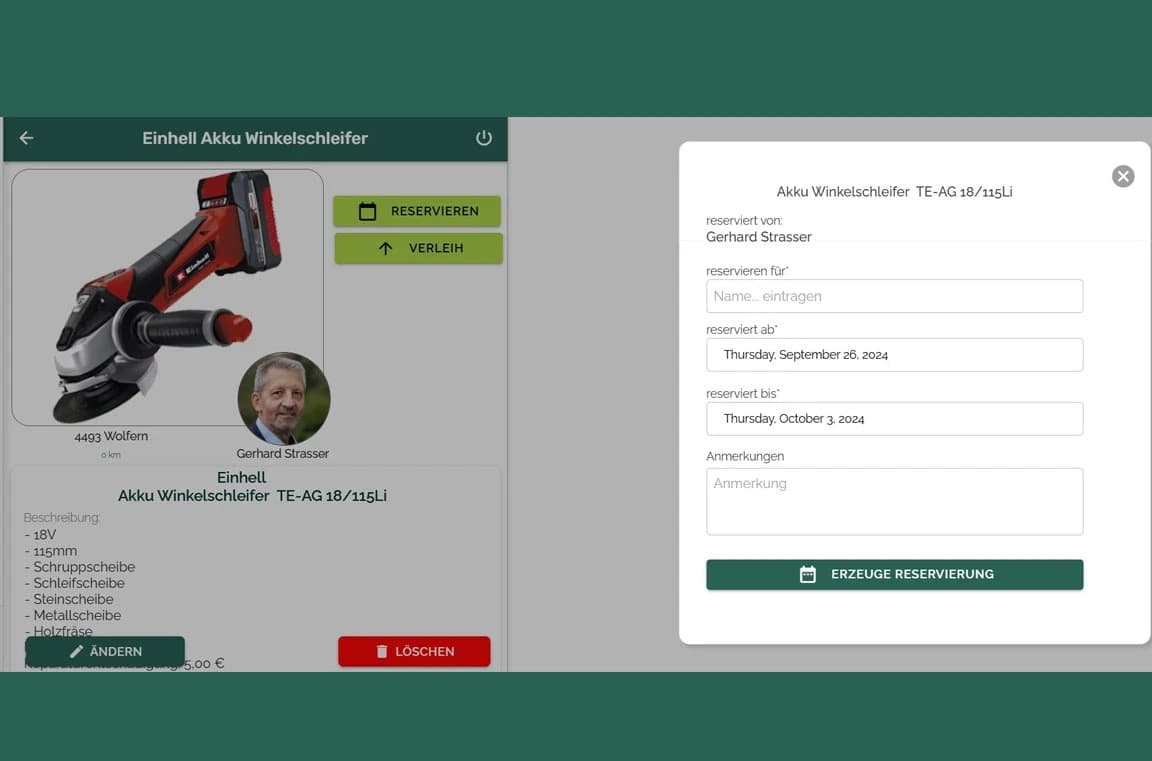Image resolution: width=1152 pixels, height=761 pixels.
Task: Click the power logout icon
Action: pos(483,138)
